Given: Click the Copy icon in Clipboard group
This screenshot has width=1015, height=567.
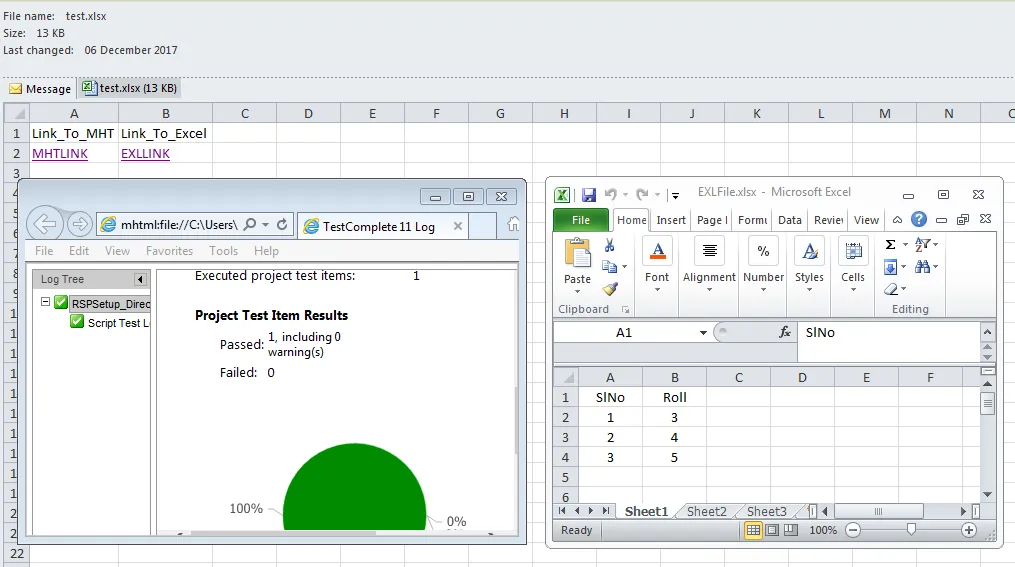Looking at the screenshot, I should pos(609,266).
